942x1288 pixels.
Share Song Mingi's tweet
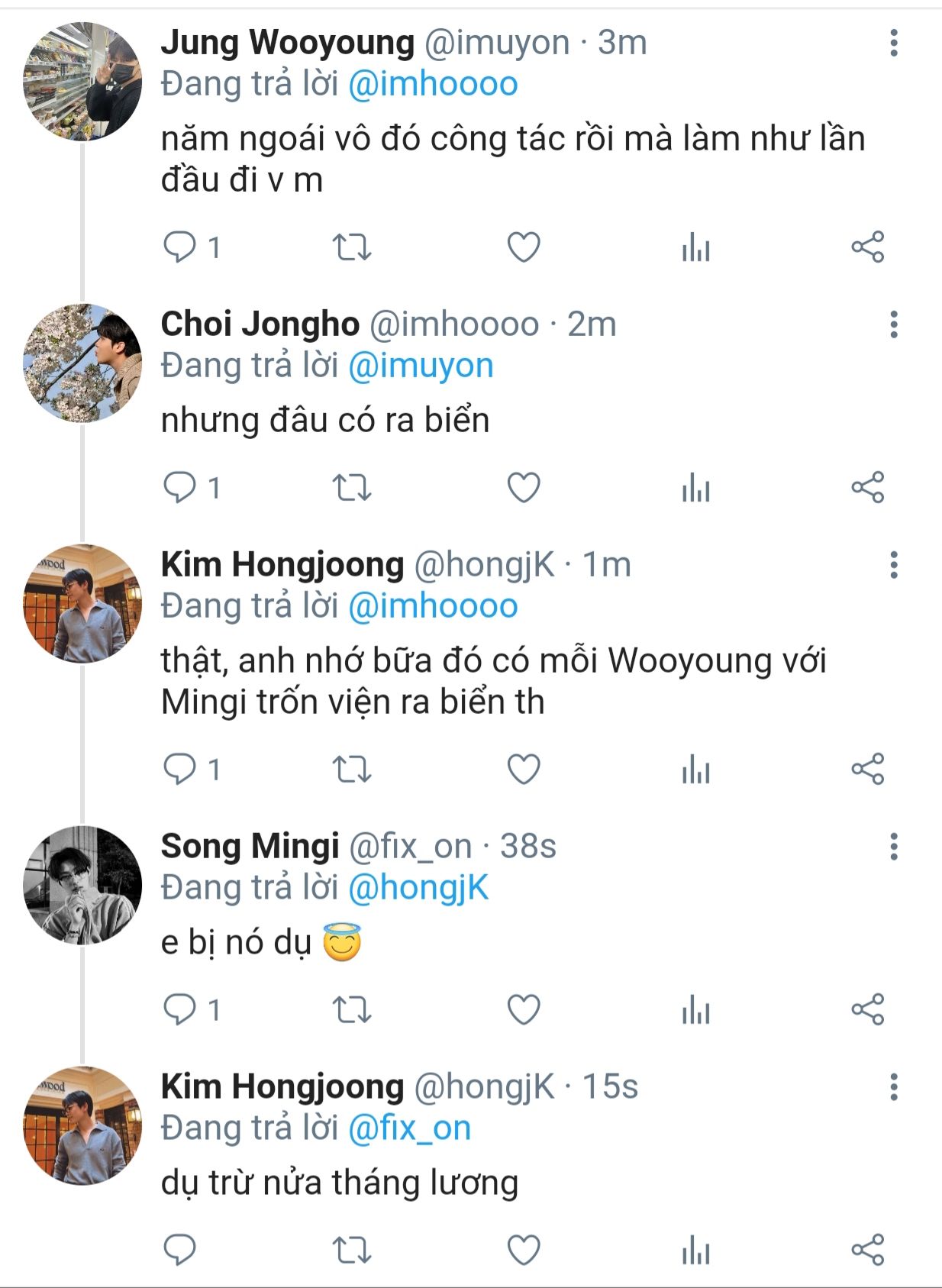[868, 1010]
